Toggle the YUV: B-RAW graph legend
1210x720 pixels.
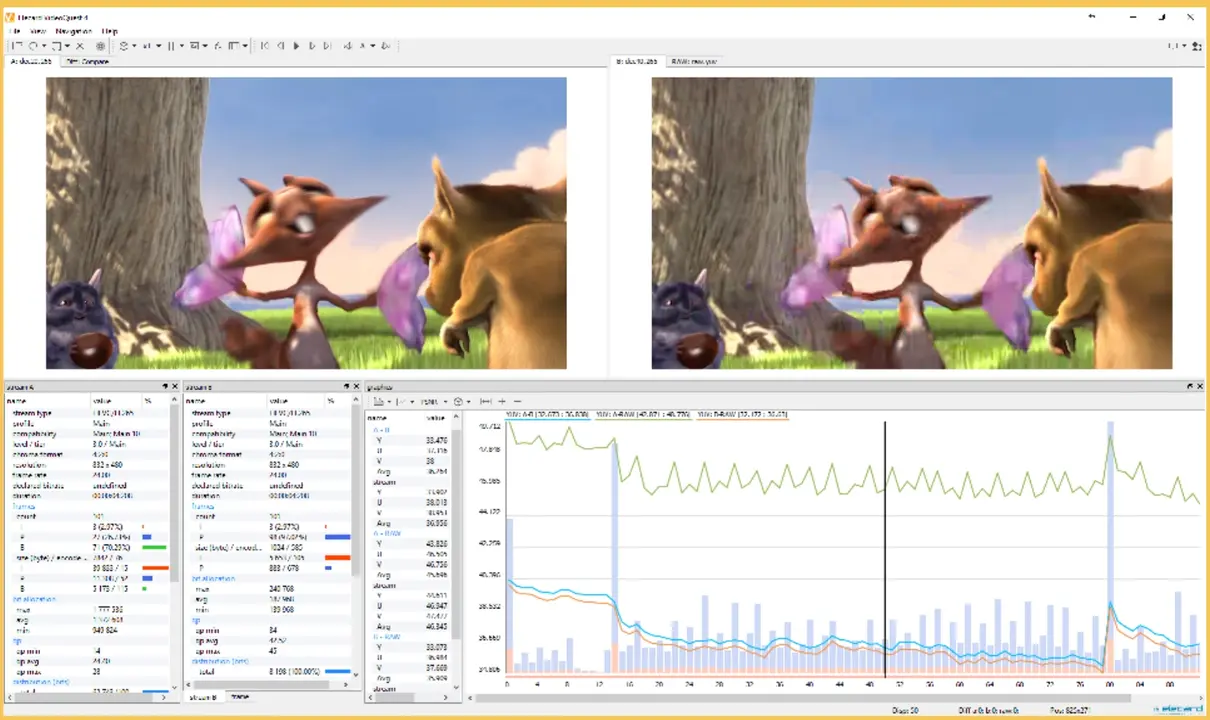742,413
